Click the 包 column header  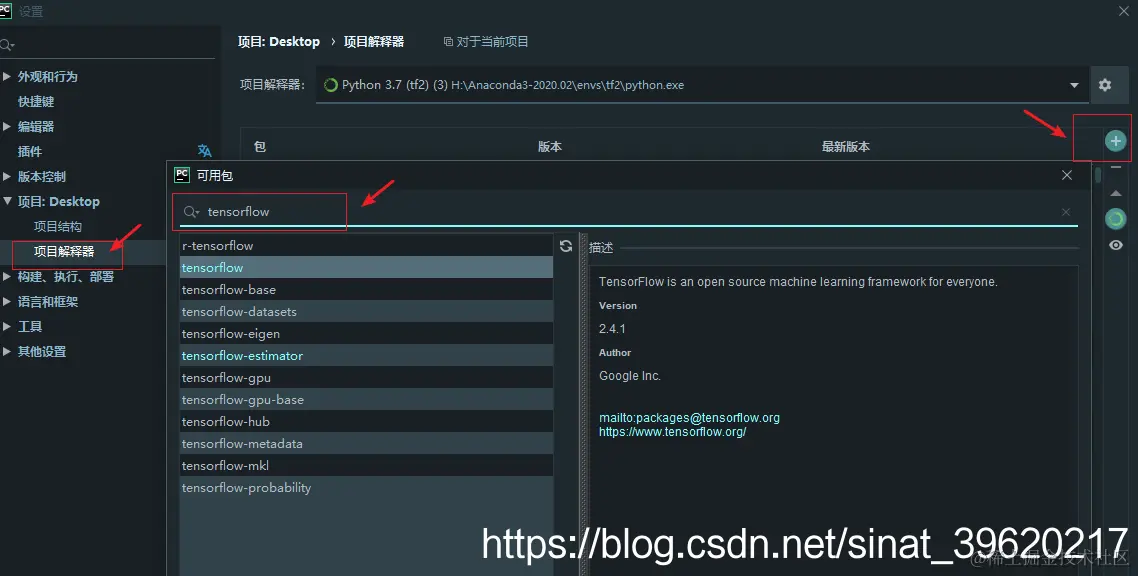click(x=260, y=147)
